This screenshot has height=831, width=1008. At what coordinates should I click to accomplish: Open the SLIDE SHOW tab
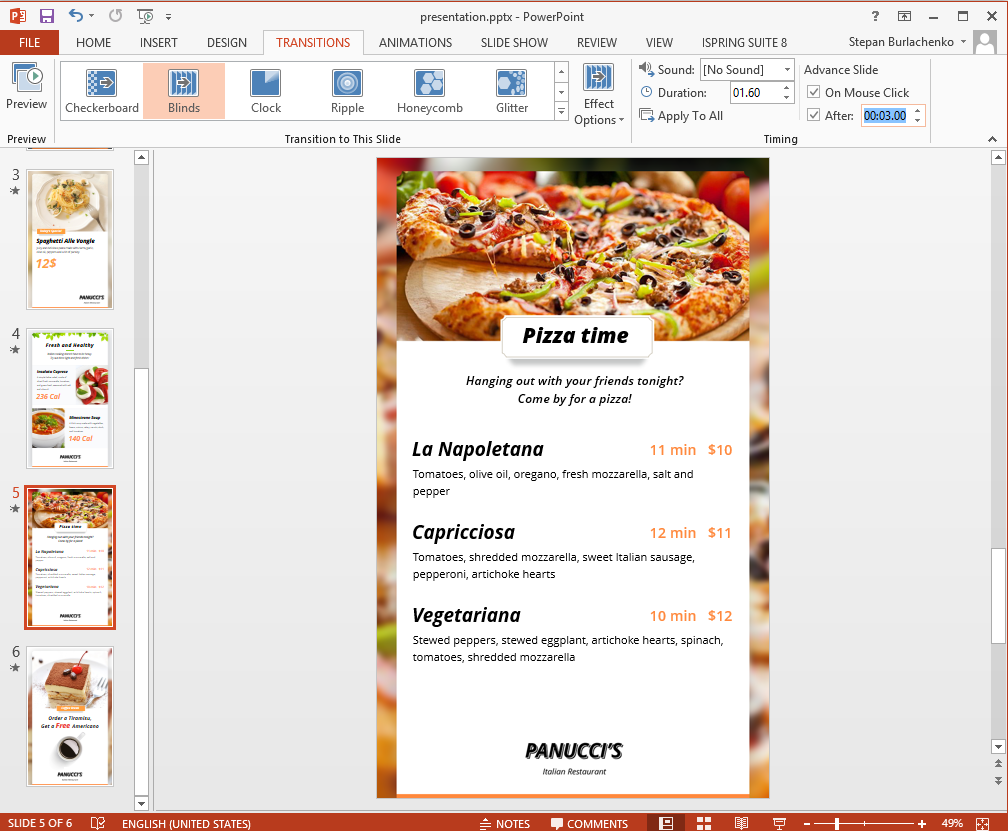click(514, 42)
